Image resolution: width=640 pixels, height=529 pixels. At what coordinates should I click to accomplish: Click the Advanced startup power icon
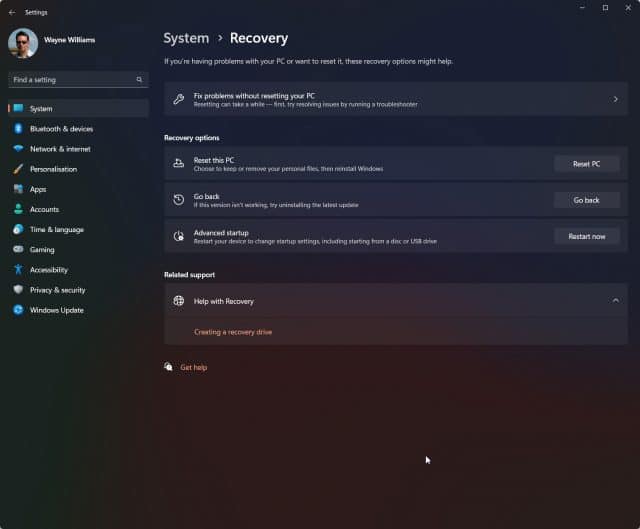pos(178,236)
